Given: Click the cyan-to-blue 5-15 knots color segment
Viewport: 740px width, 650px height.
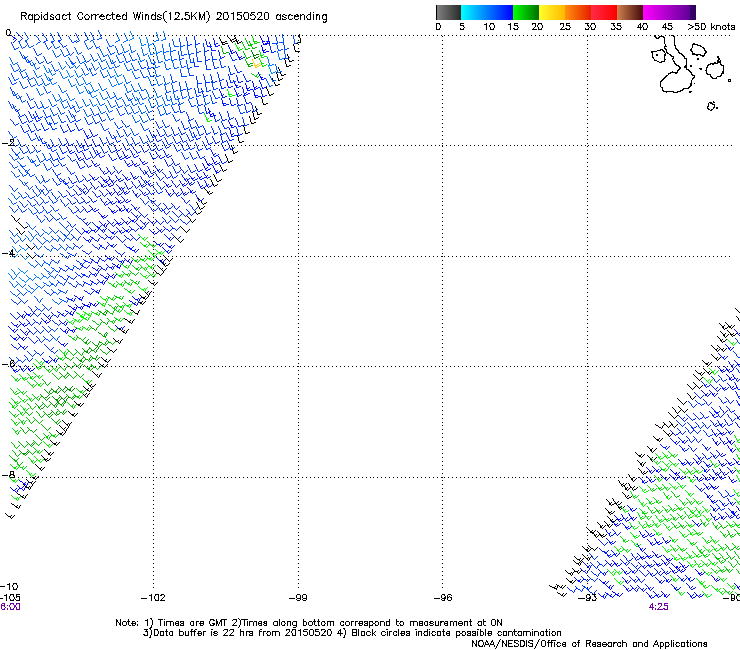Looking at the screenshot, I should click(487, 12).
